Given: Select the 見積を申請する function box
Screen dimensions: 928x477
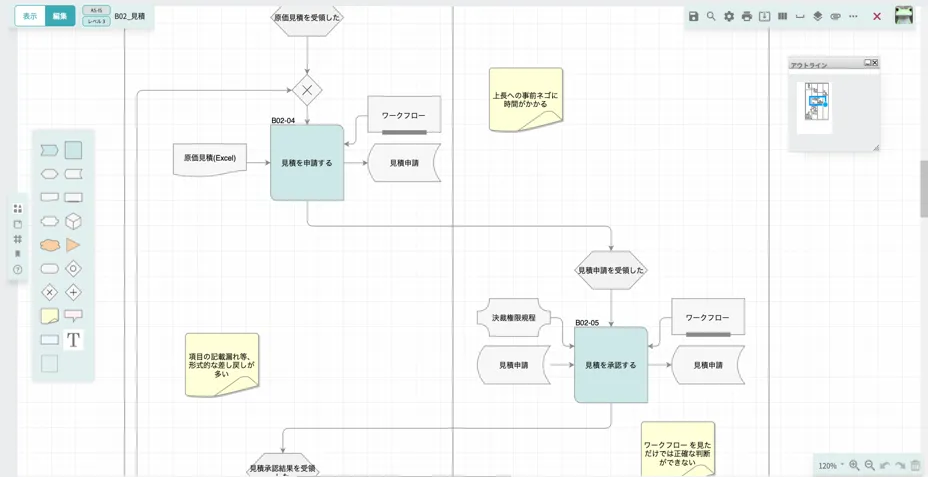Looking at the screenshot, I should pyautogui.click(x=307, y=163).
